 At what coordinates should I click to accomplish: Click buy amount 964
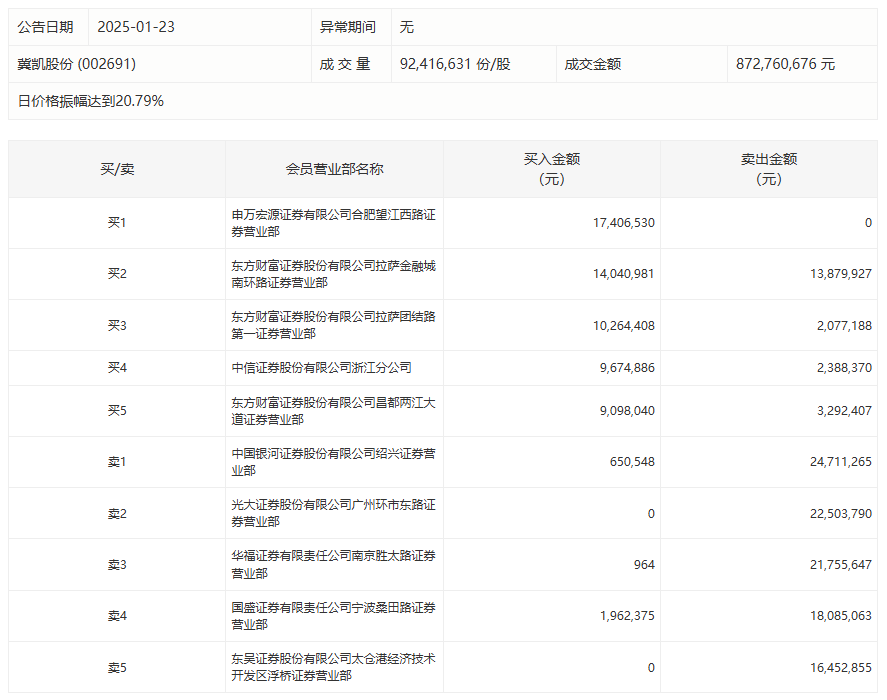click(x=644, y=565)
